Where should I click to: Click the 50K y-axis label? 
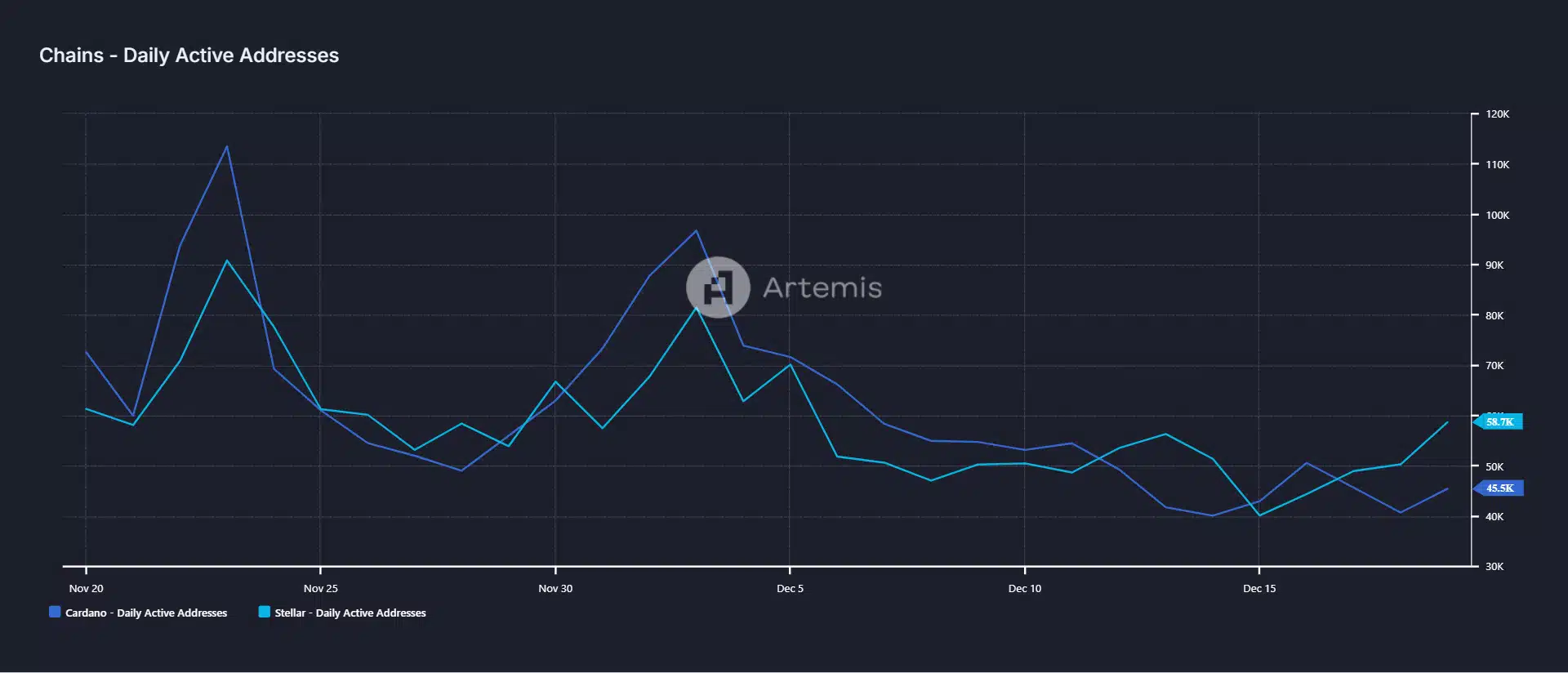[x=1494, y=466]
